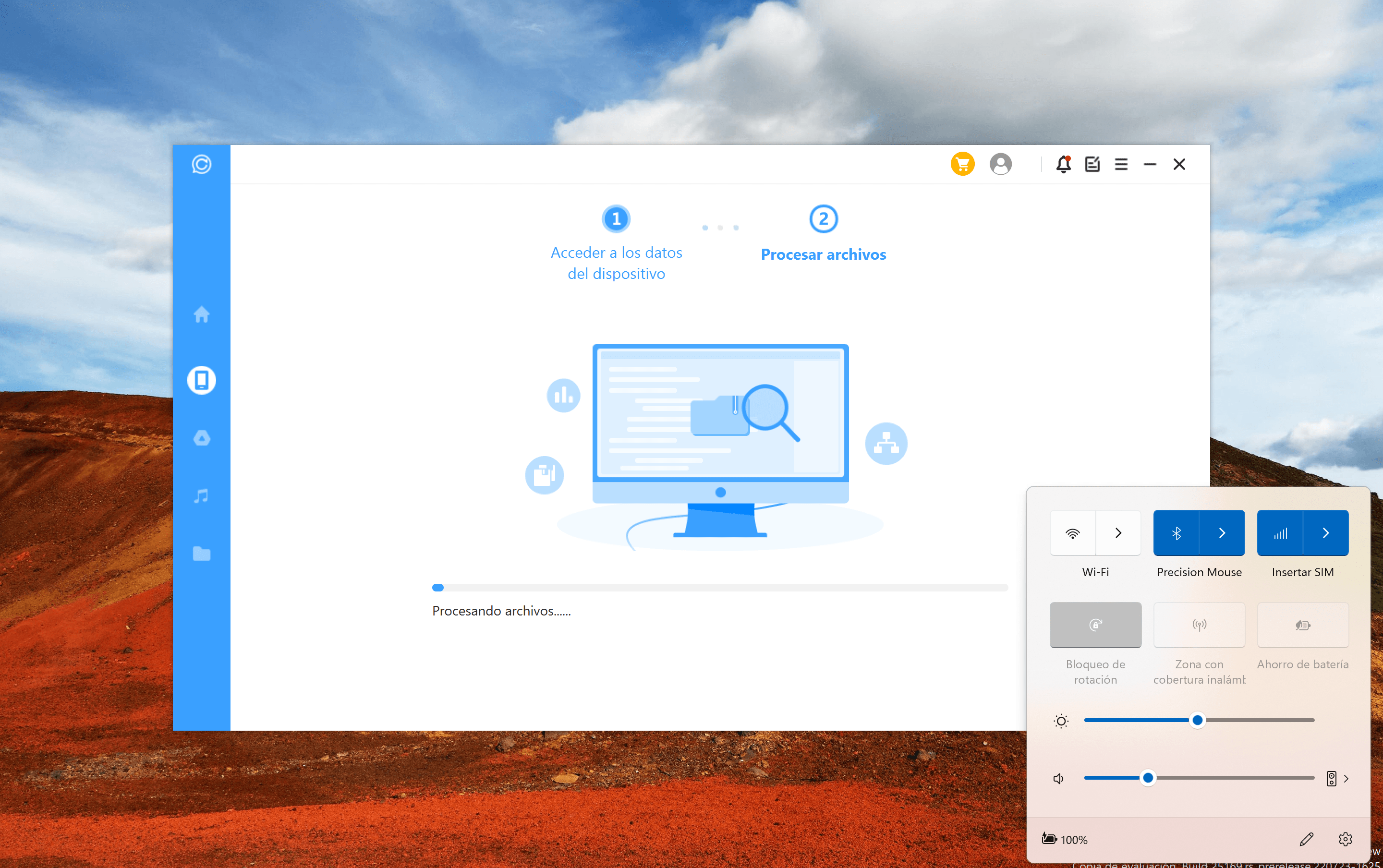Click the brightness sun icon
1383x868 pixels.
pyautogui.click(x=1061, y=721)
